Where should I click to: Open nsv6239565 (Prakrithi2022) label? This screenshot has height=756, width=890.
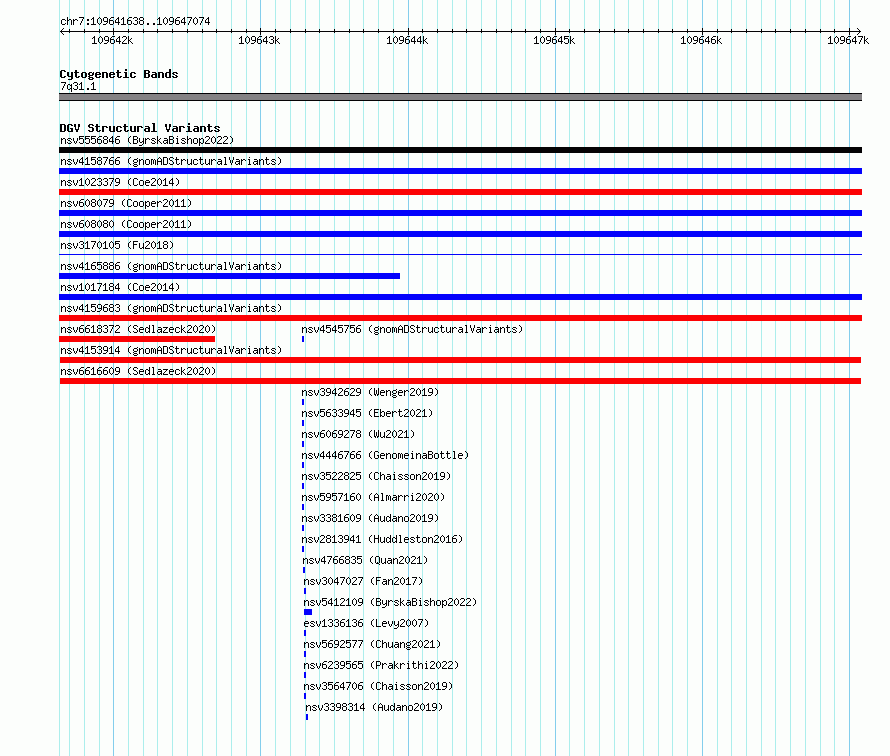[x=381, y=665]
